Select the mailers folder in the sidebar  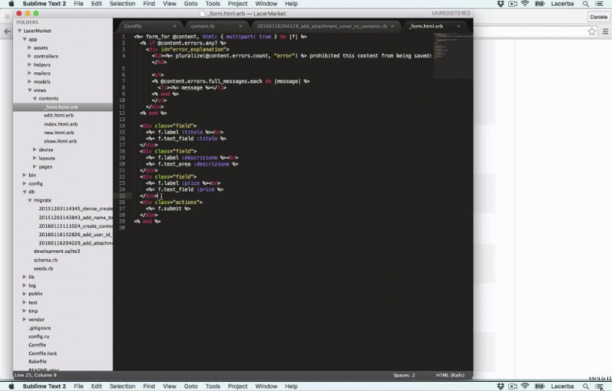click(x=42, y=73)
